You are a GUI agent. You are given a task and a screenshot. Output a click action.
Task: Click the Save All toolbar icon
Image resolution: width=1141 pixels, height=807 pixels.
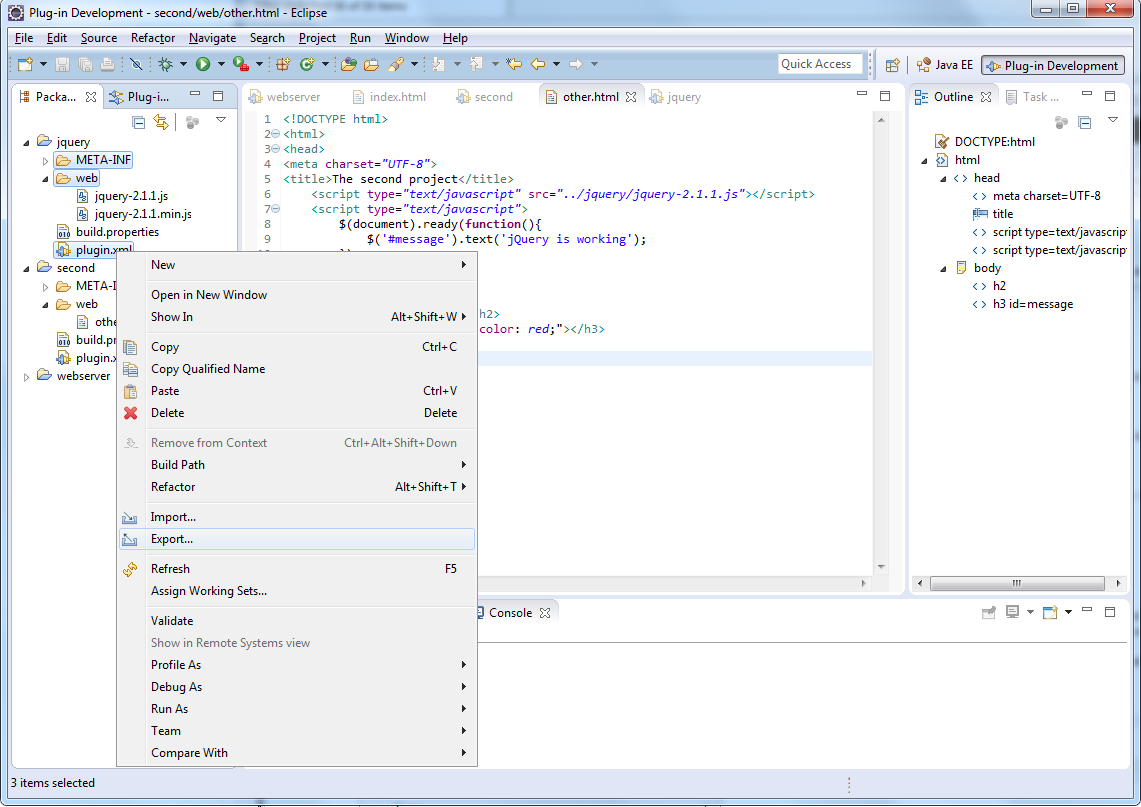[85, 64]
